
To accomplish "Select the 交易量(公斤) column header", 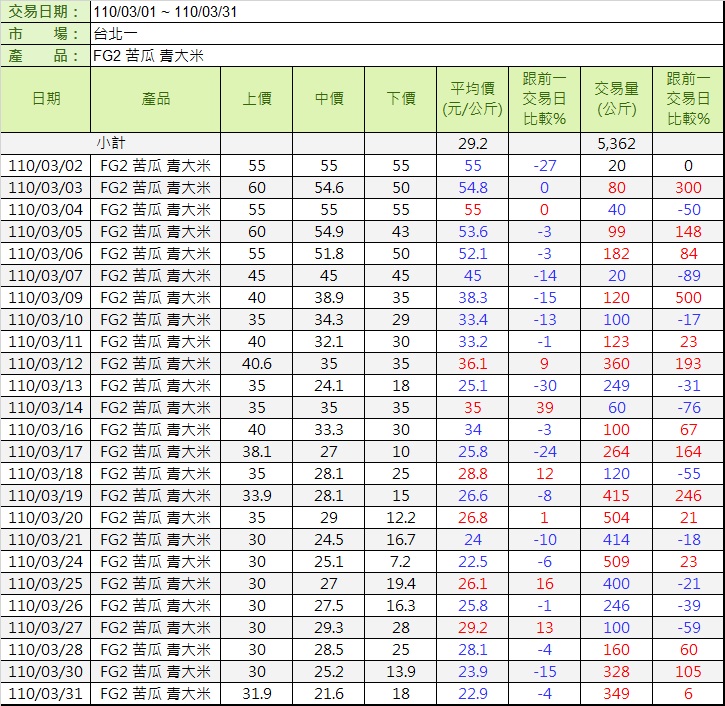I will tap(616, 99).
